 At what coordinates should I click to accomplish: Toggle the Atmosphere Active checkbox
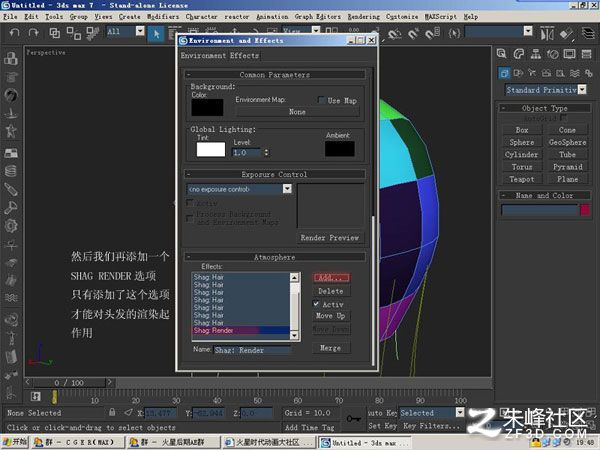[x=316, y=304]
